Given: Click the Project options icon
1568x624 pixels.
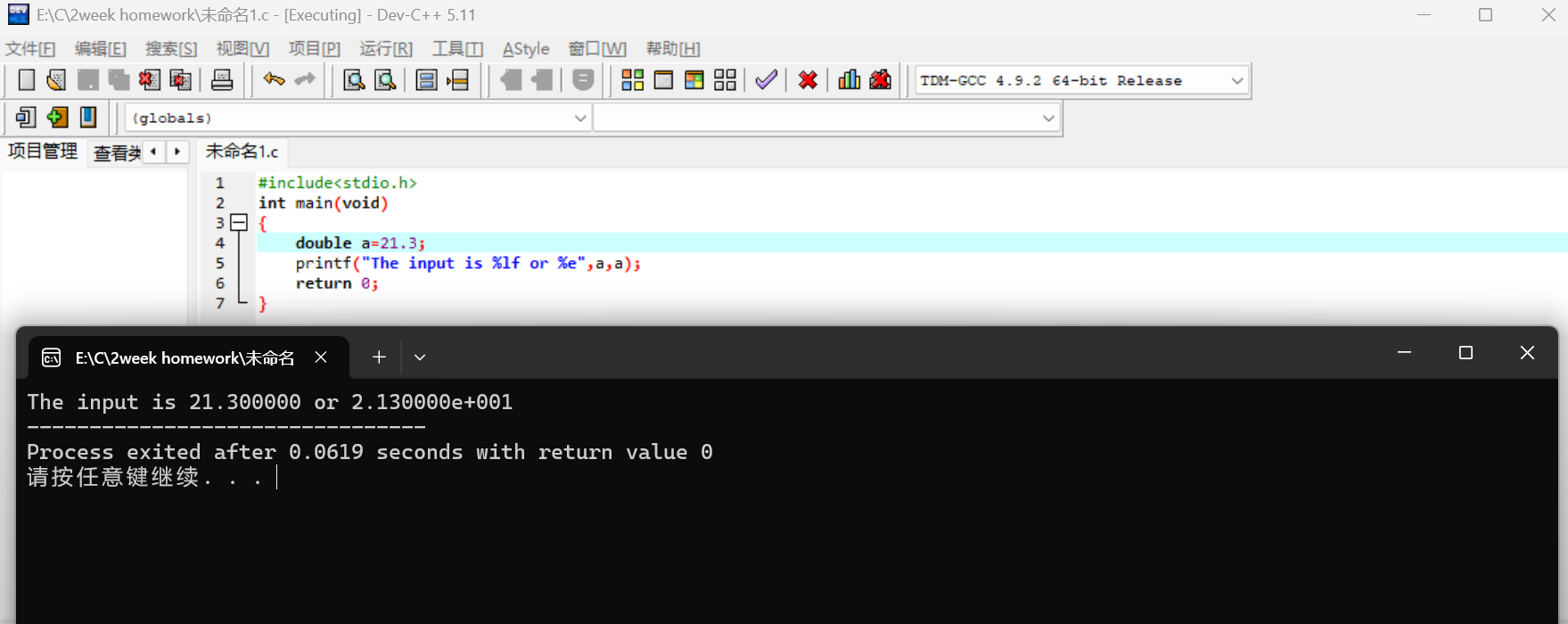Looking at the screenshot, I should [583, 80].
